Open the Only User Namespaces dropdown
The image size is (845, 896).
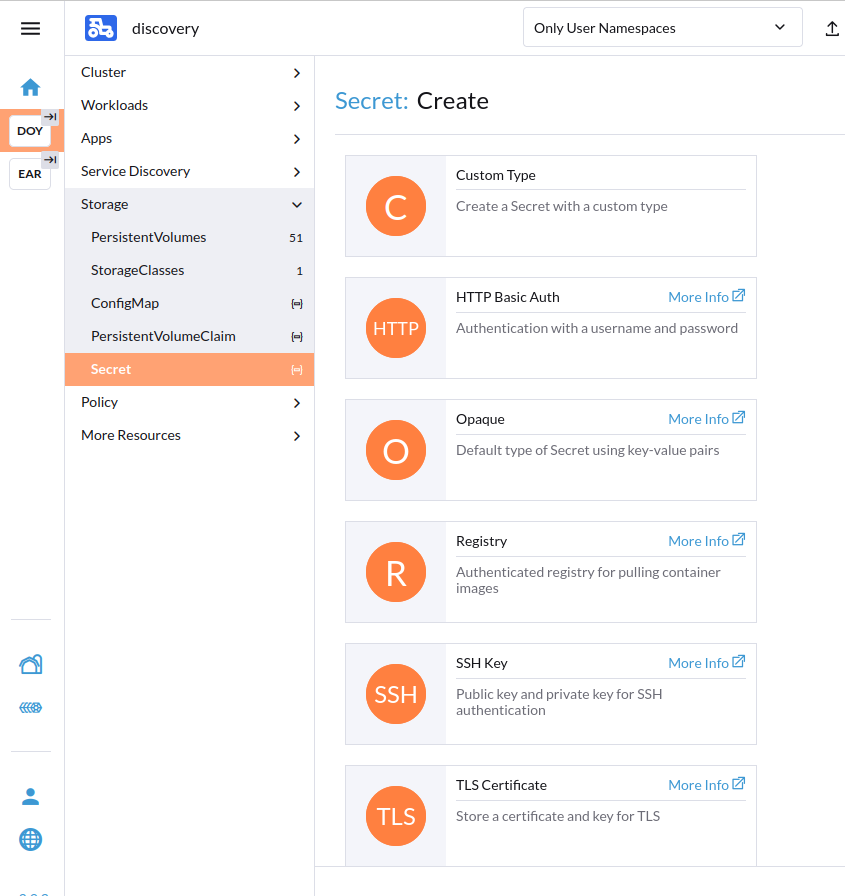click(662, 28)
